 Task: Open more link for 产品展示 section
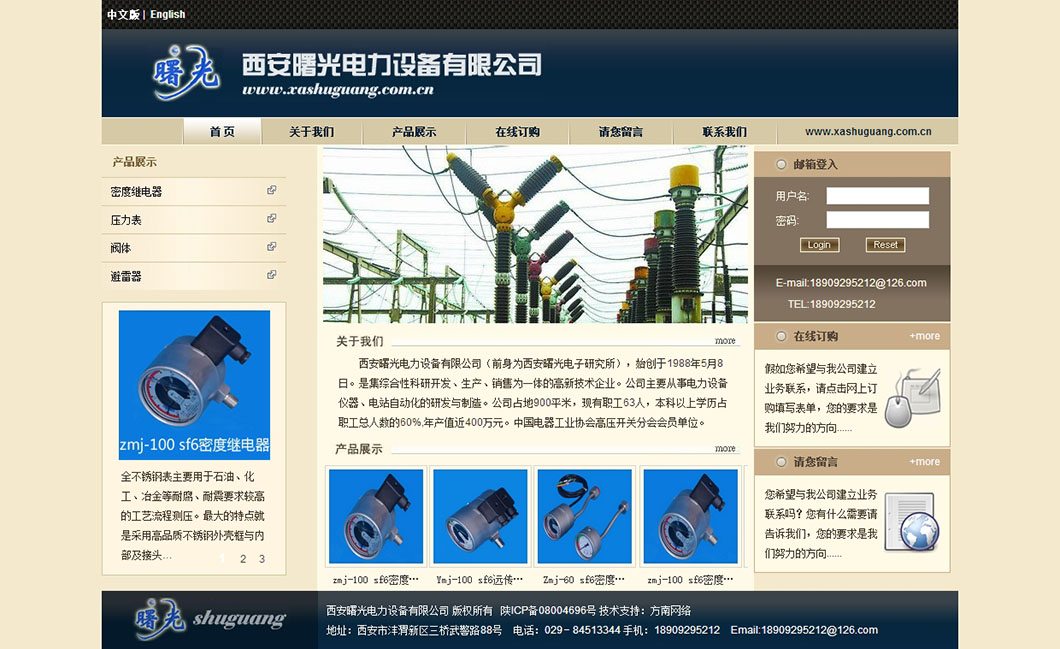point(725,448)
